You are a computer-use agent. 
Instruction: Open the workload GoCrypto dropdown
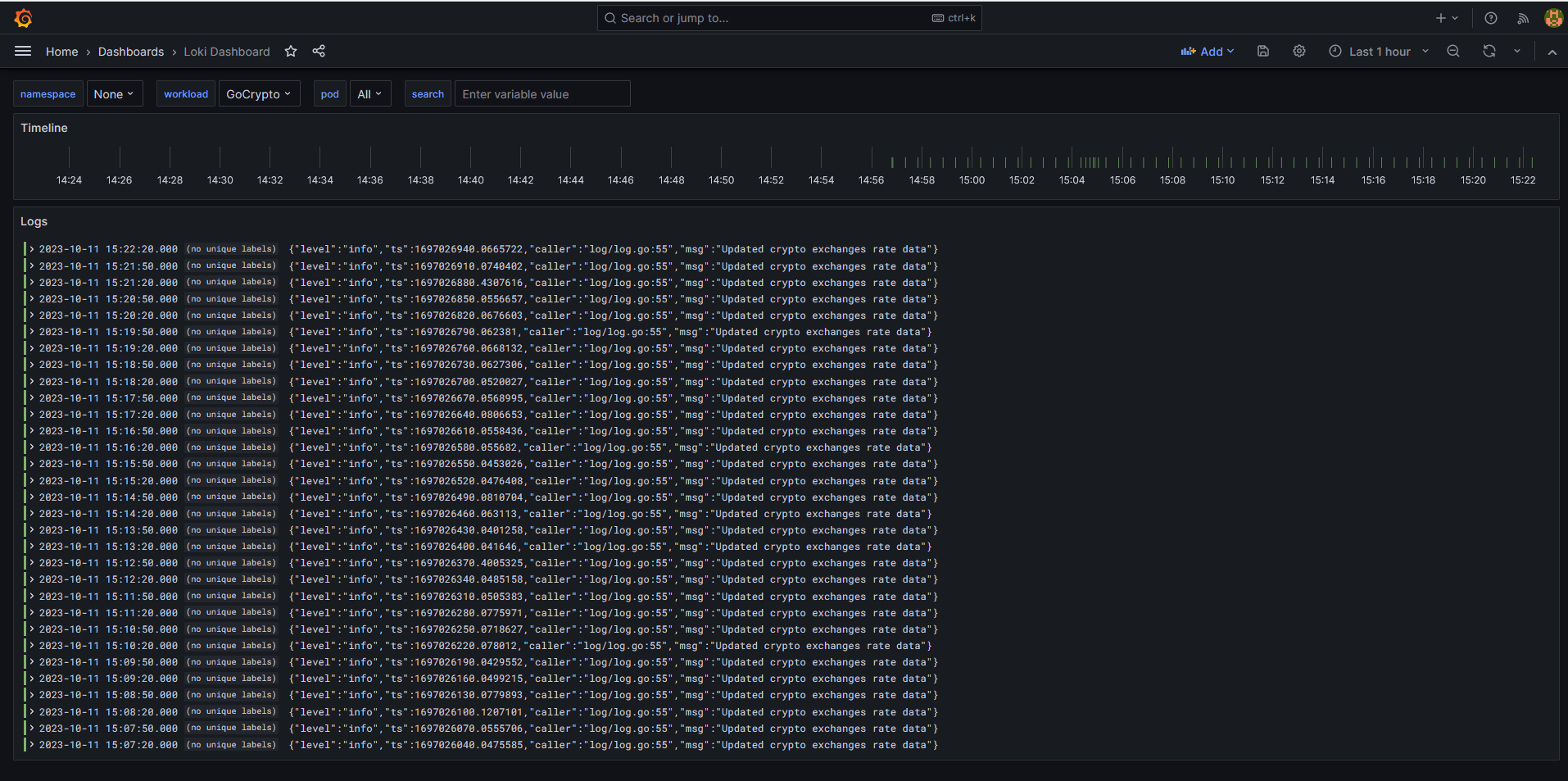pyautogui.click(x=259, y=94)
